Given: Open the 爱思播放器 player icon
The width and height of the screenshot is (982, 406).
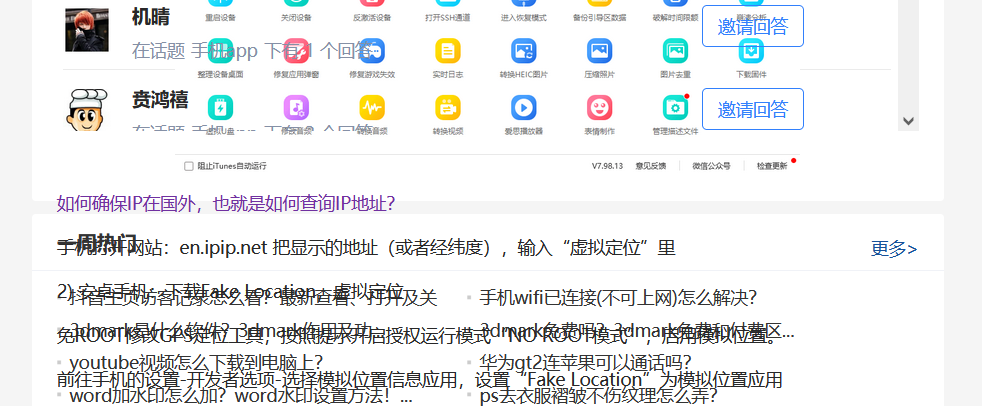Looking at the screenshot, I should [523, 108].
